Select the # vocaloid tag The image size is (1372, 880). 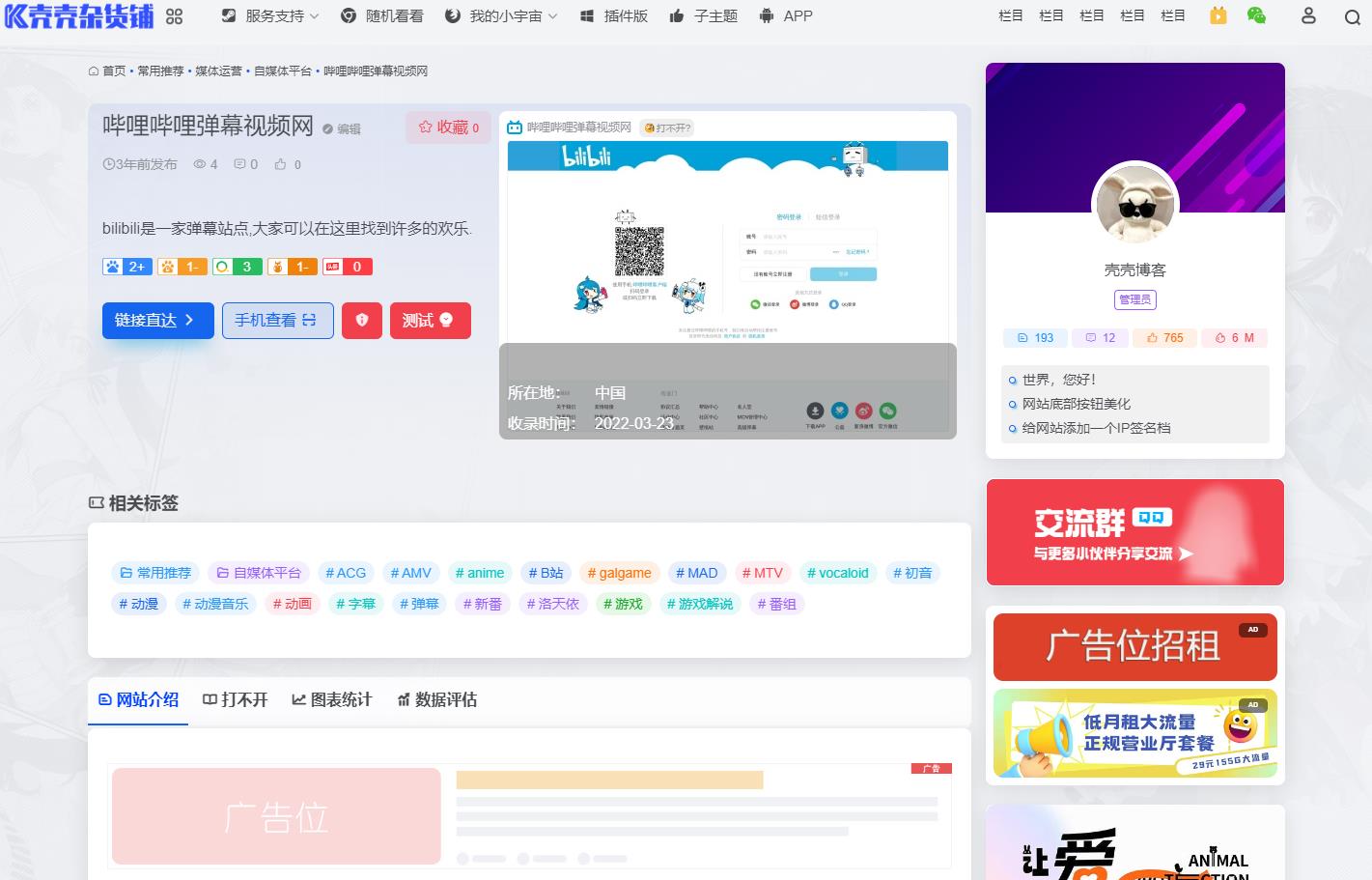pos(838,573)
